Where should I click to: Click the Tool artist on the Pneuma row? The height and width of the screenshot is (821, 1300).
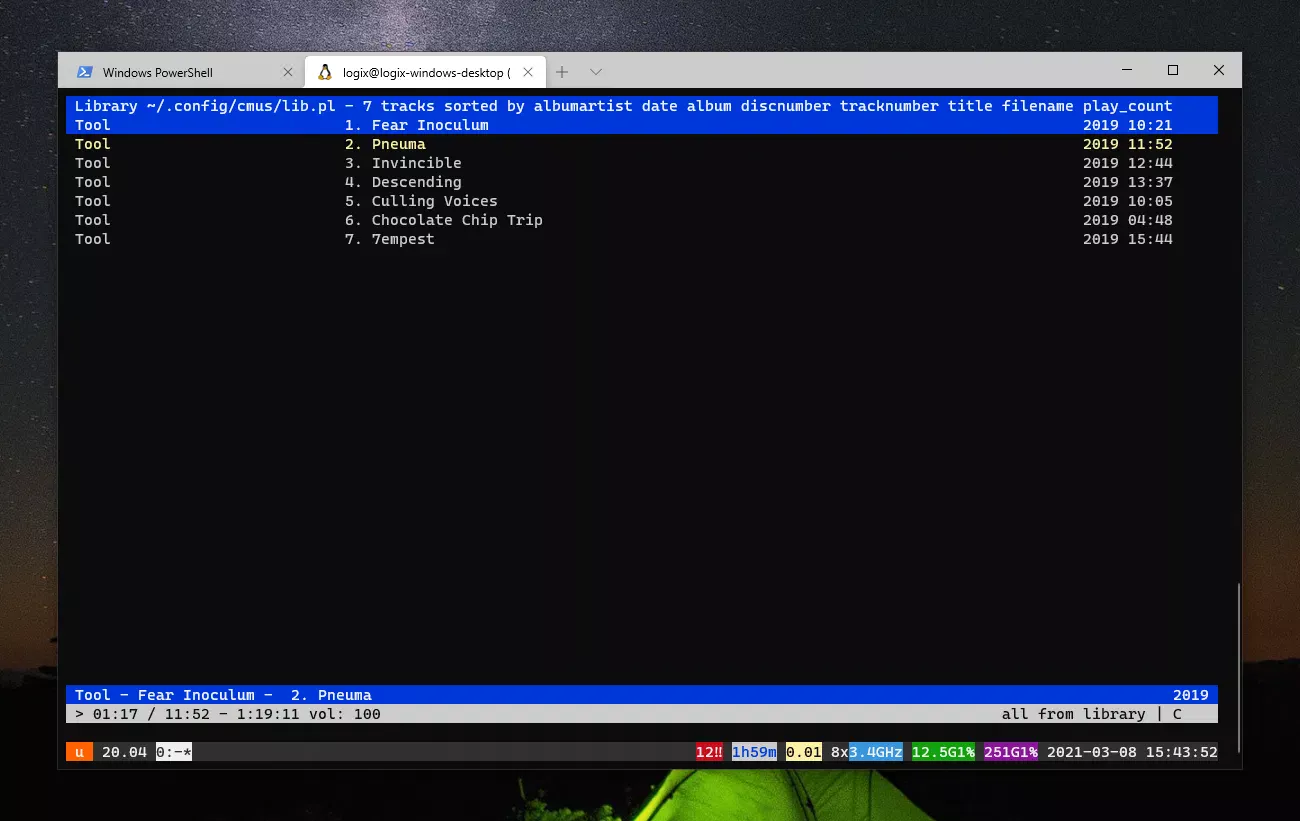(93, 144)
